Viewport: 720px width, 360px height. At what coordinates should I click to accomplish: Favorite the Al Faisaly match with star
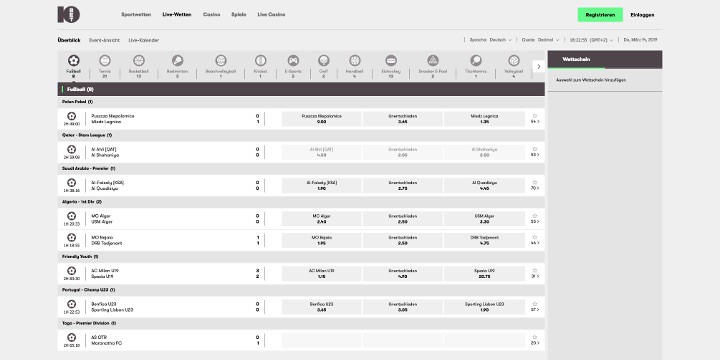pos(534,182)
